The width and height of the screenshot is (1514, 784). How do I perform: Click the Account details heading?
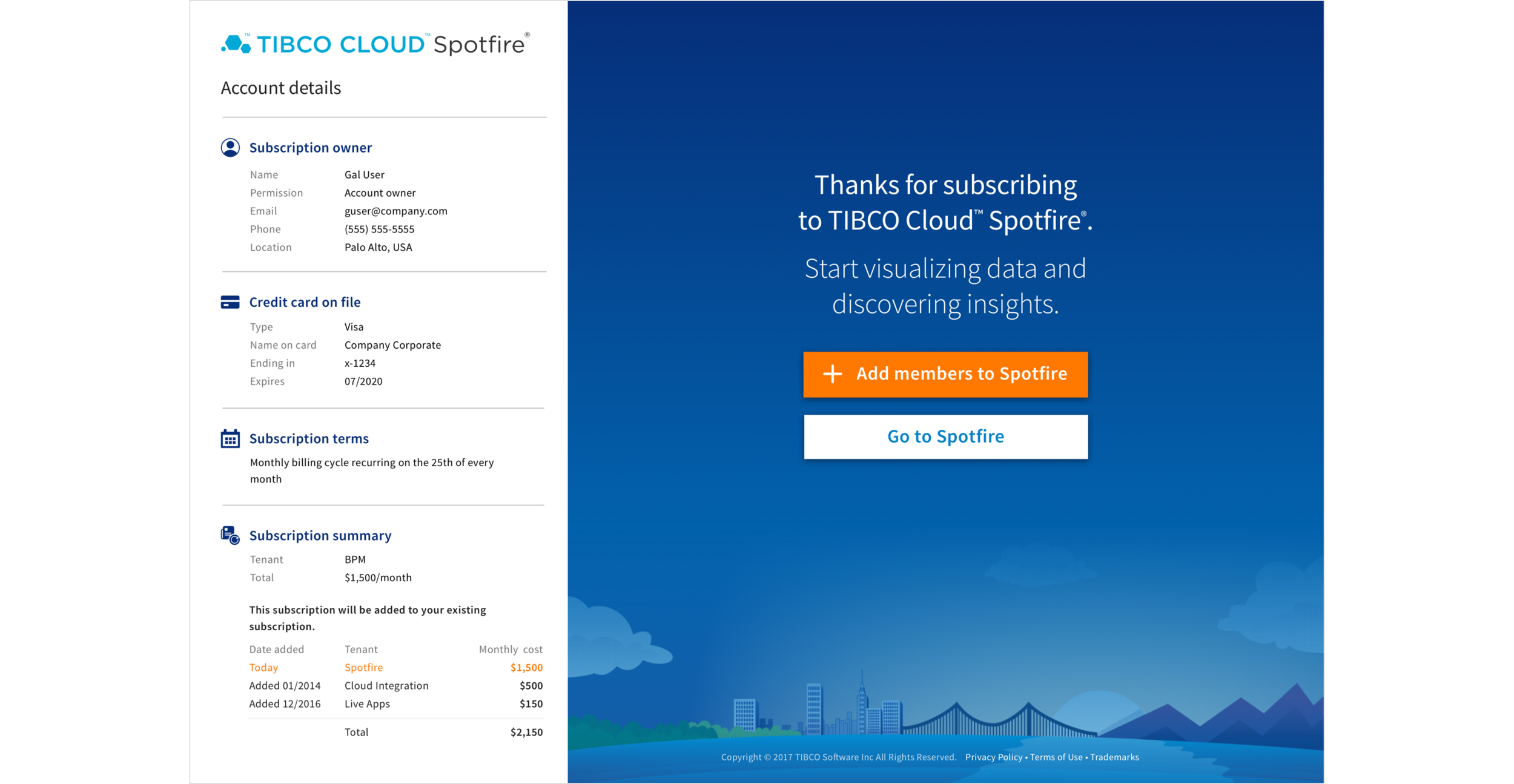281,88
